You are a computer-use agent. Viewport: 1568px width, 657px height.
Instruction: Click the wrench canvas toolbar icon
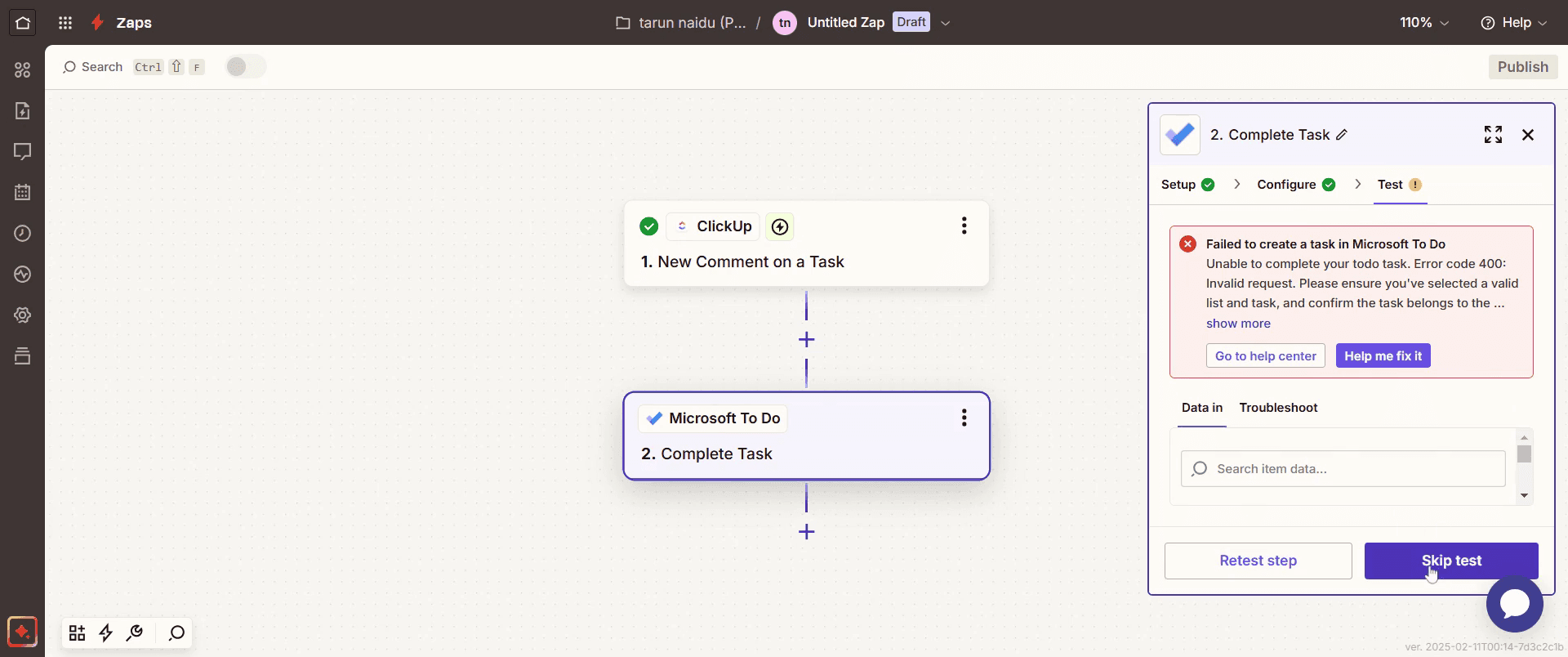[x=135, y=632]
